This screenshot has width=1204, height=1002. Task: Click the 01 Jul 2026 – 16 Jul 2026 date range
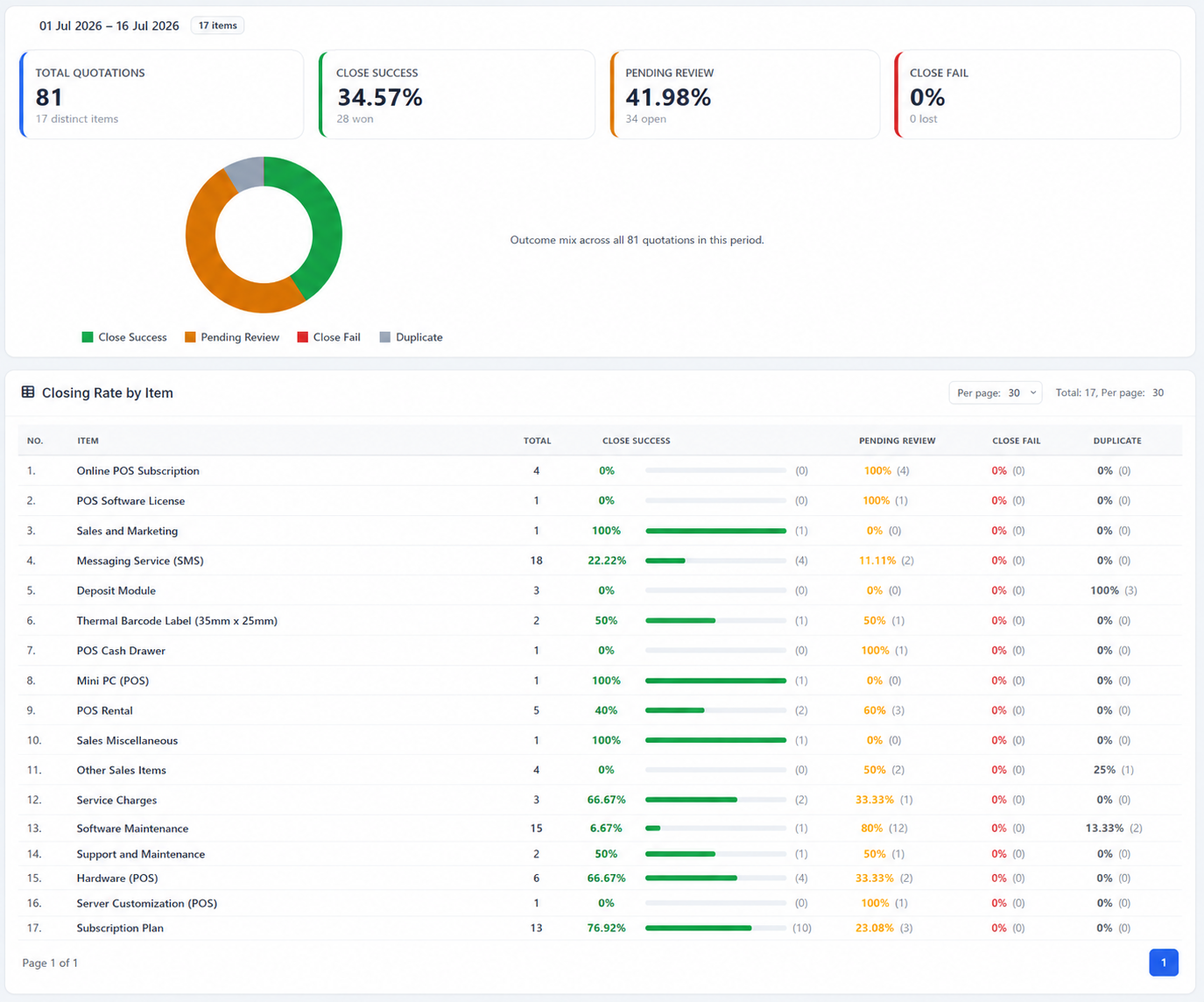[109, 25]
